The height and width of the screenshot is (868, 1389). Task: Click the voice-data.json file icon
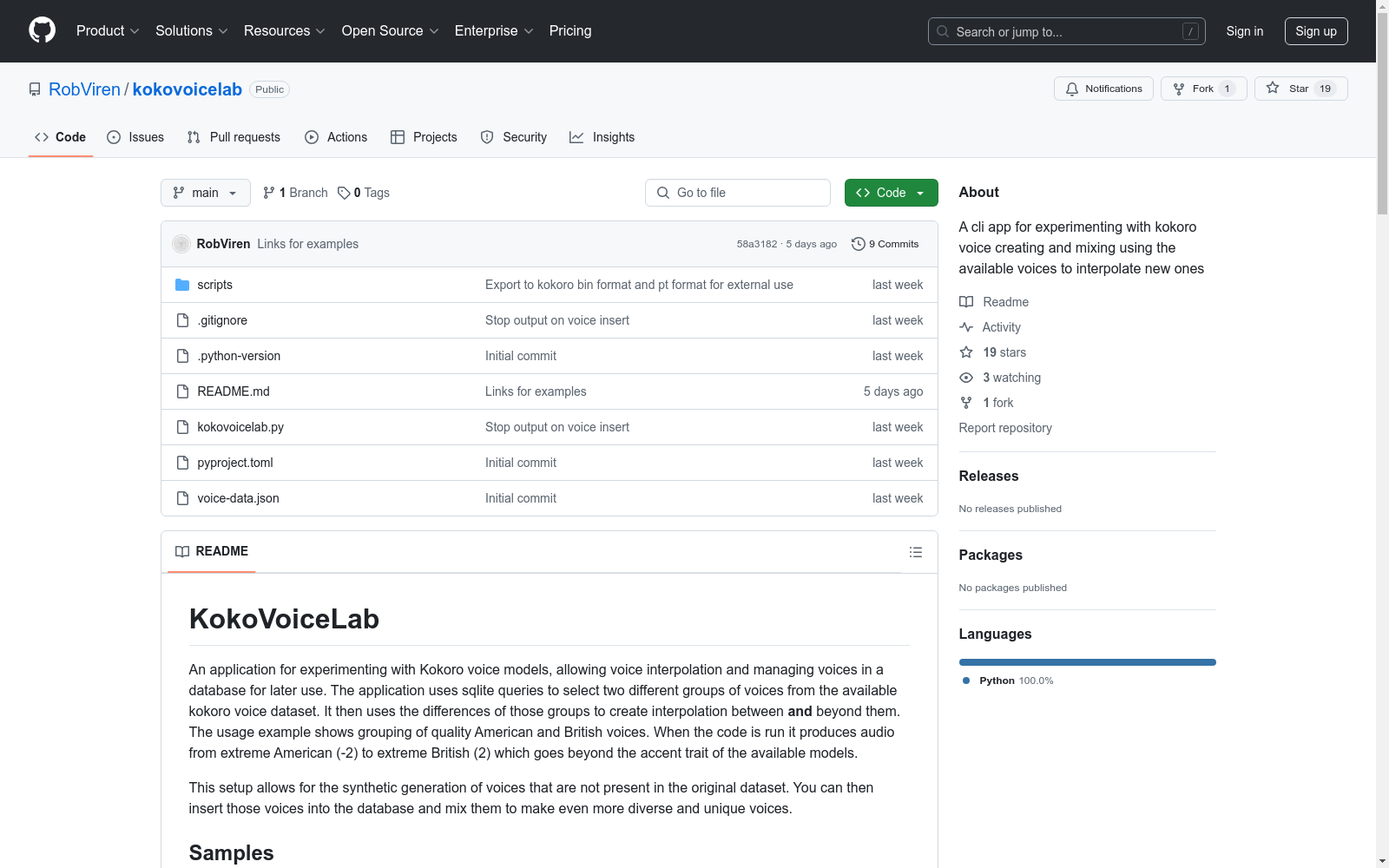pyautogui.click(x=182, y=498)
